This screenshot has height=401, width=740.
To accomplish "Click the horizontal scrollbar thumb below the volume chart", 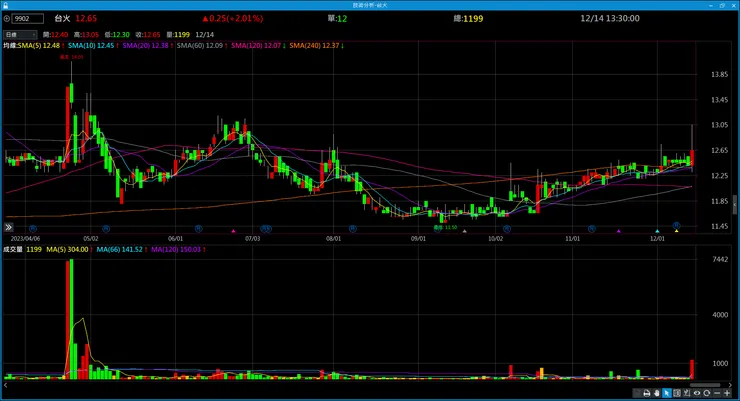I will click(x=705, y=385).
